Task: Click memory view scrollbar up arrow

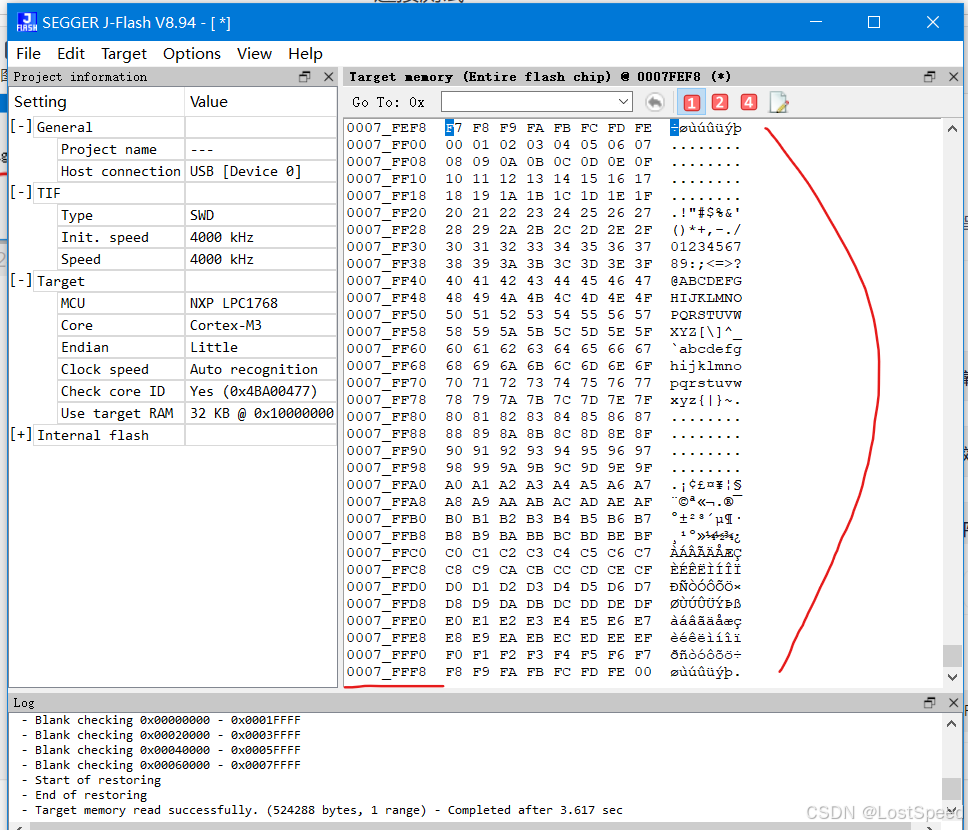Action: (x=953, y=129)
